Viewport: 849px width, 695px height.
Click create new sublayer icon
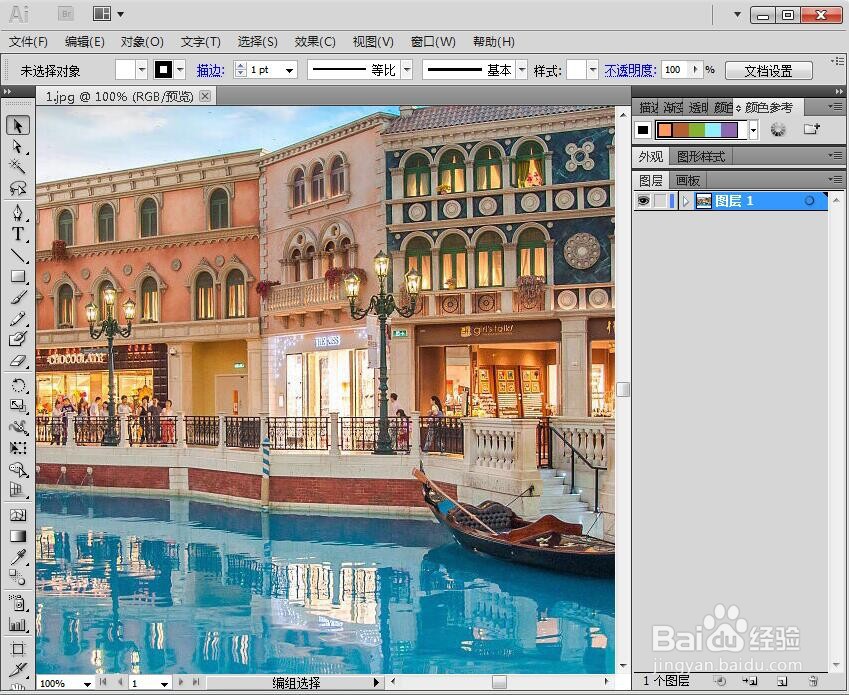click(750, 680)
